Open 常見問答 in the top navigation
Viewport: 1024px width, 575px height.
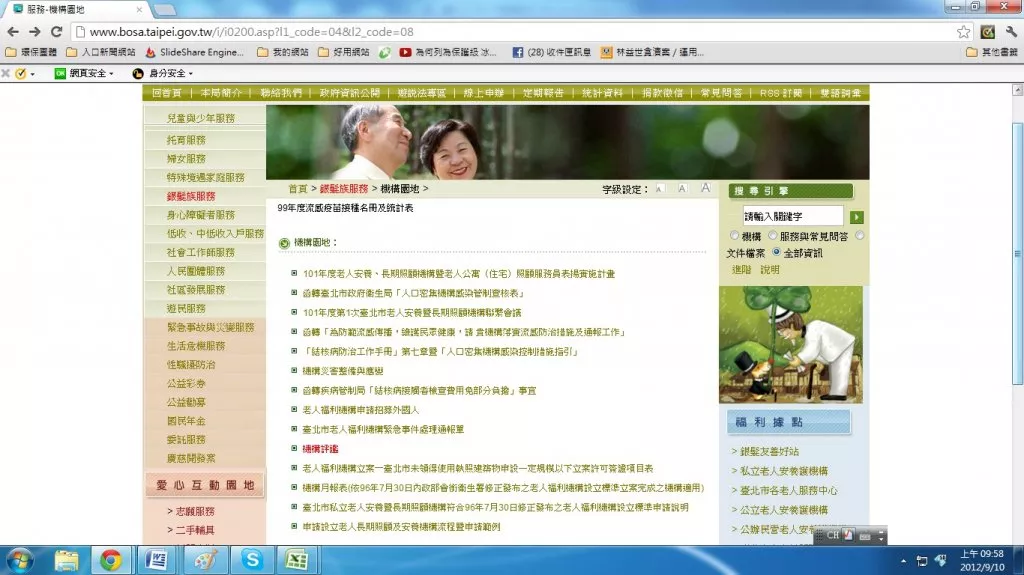pyautogui.click(x=721, y=93)
